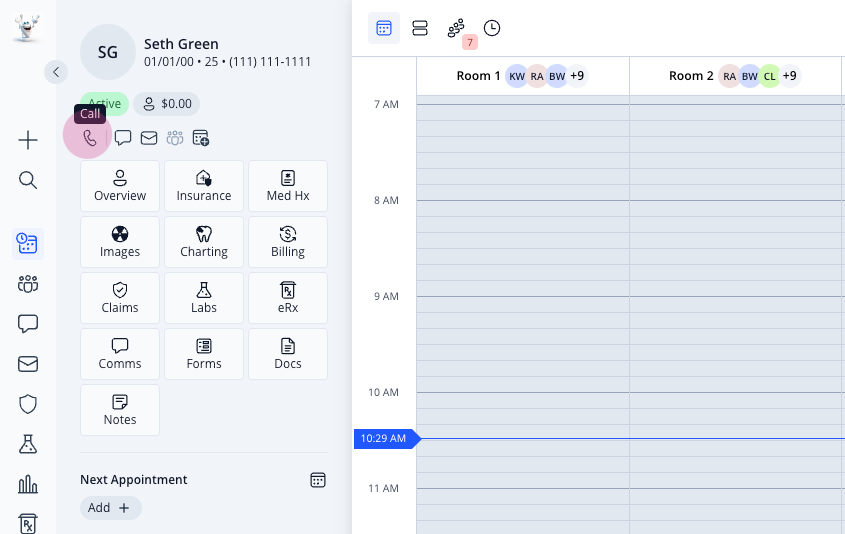Viewport: 845px width, 534px height.
Task: Click the Add next appointment button
Action: (x=110, y=508)
